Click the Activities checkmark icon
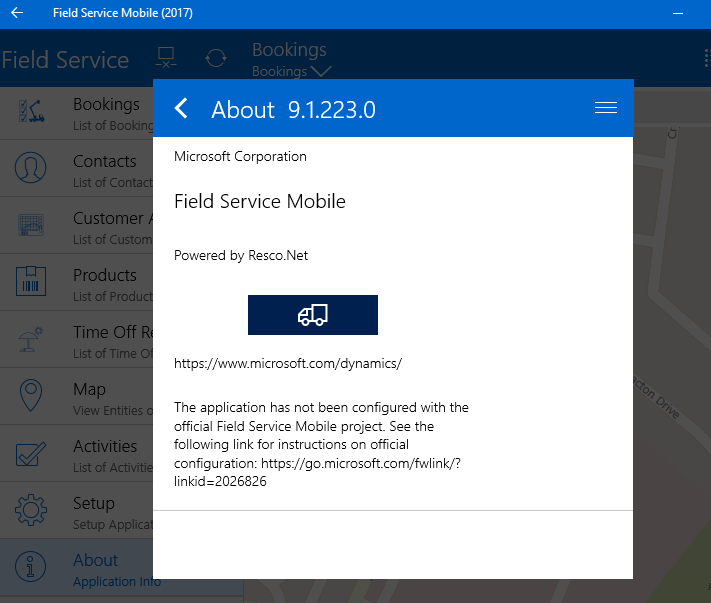This screenshot has height=603, width=711. tap(31, 454)
